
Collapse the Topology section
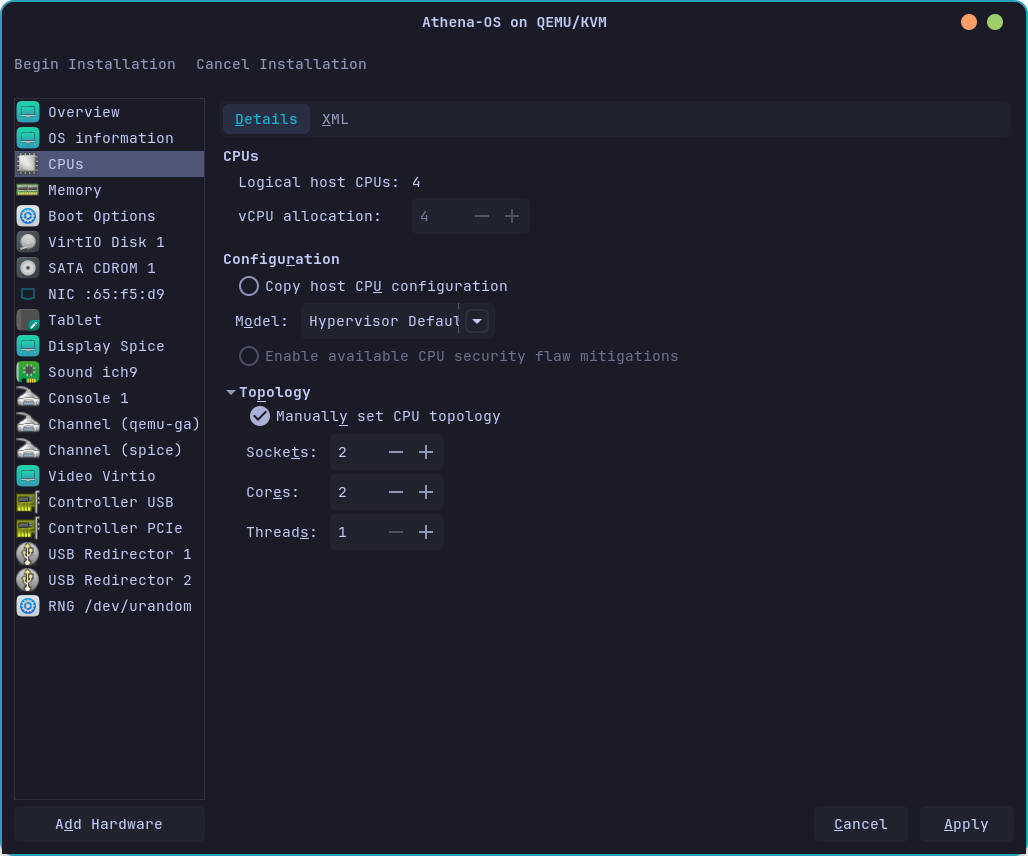(x=230, y=392)
